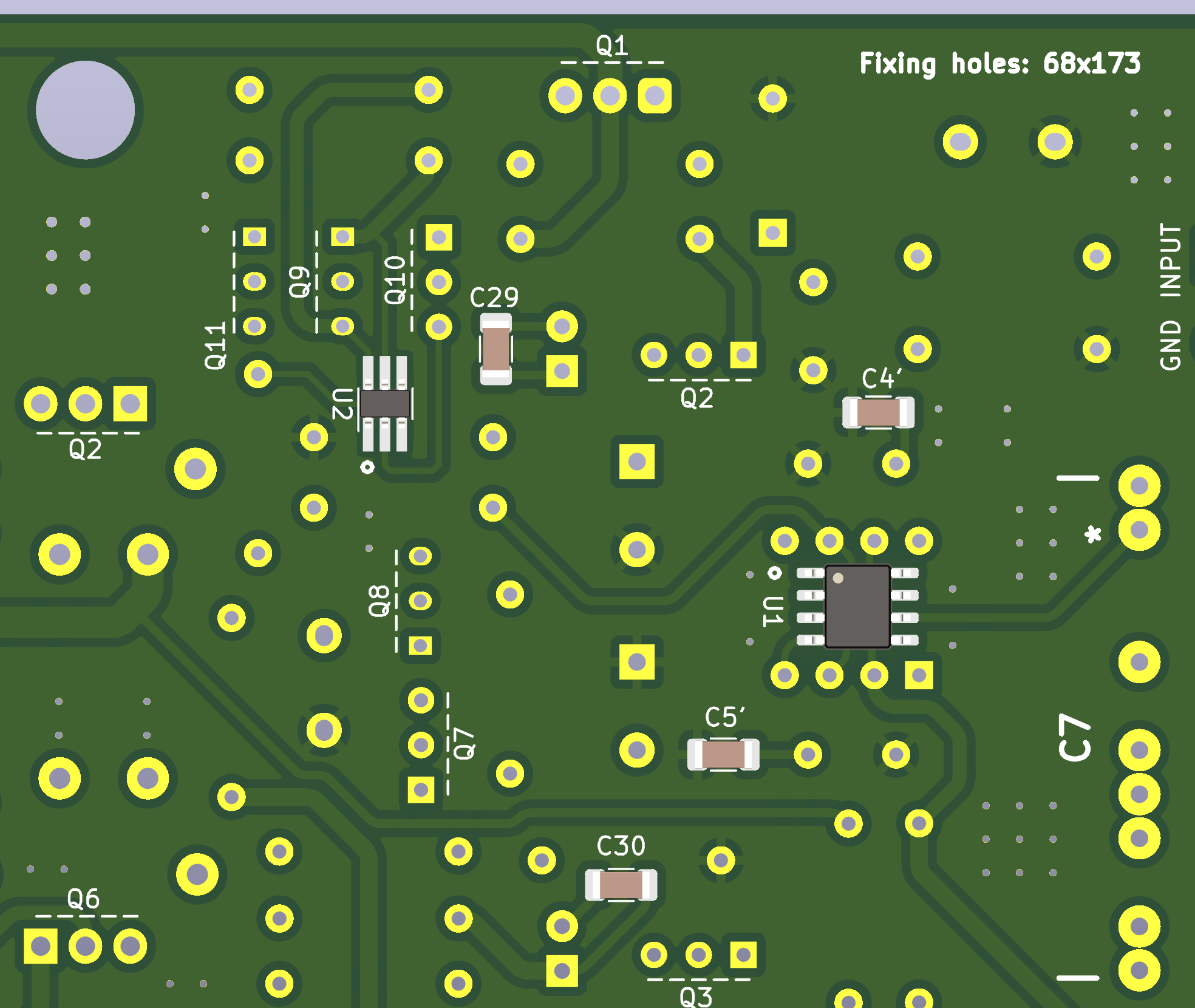The height and width of the screenshot is (1008, 1195).
Task: Click the GND silkscreen label
Action: [1171, 345]
